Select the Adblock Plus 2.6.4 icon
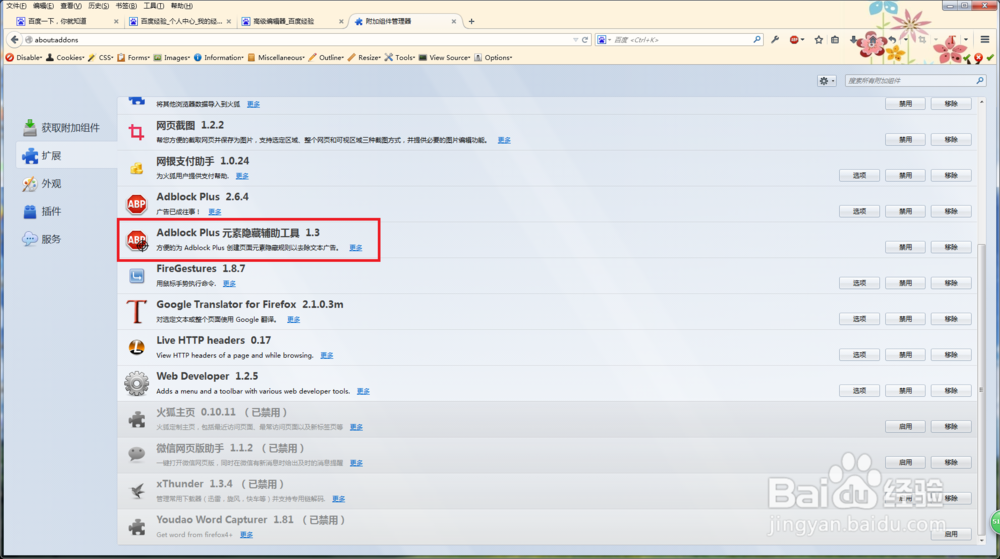This screenshot has width=1000, height=559. 136,204
